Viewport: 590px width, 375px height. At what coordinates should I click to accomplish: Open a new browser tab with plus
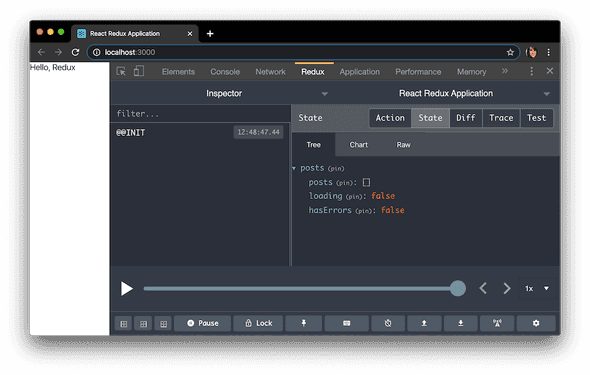(x=210, y=34)
